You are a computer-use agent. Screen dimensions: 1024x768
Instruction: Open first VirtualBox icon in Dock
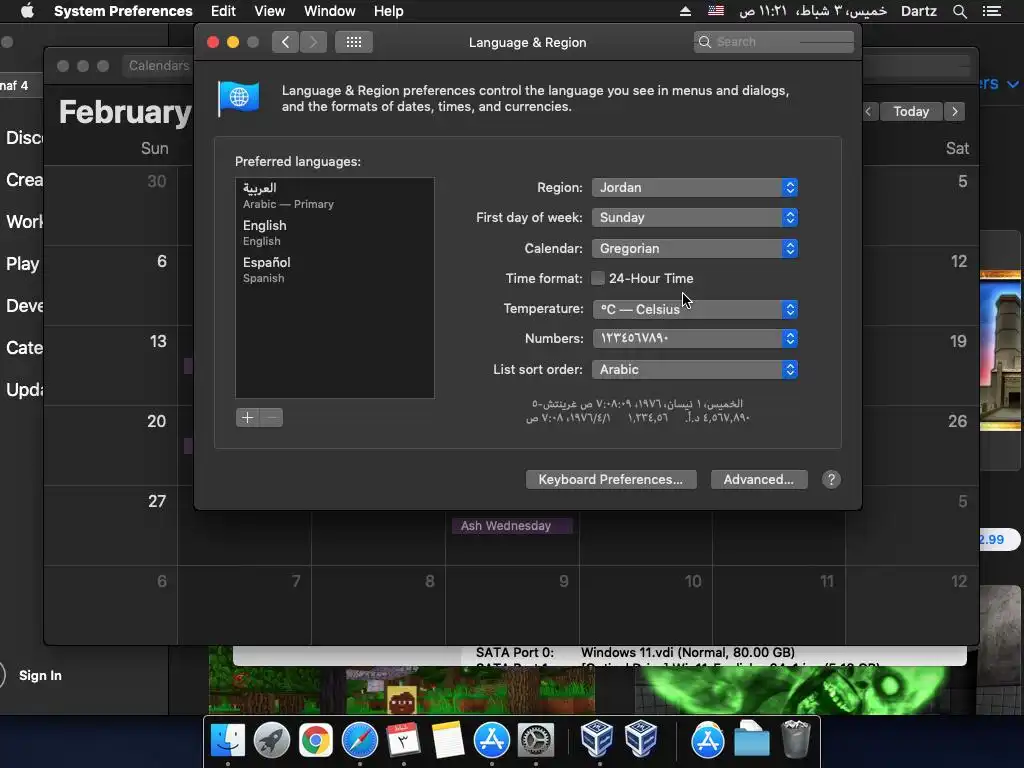[596, 739]
